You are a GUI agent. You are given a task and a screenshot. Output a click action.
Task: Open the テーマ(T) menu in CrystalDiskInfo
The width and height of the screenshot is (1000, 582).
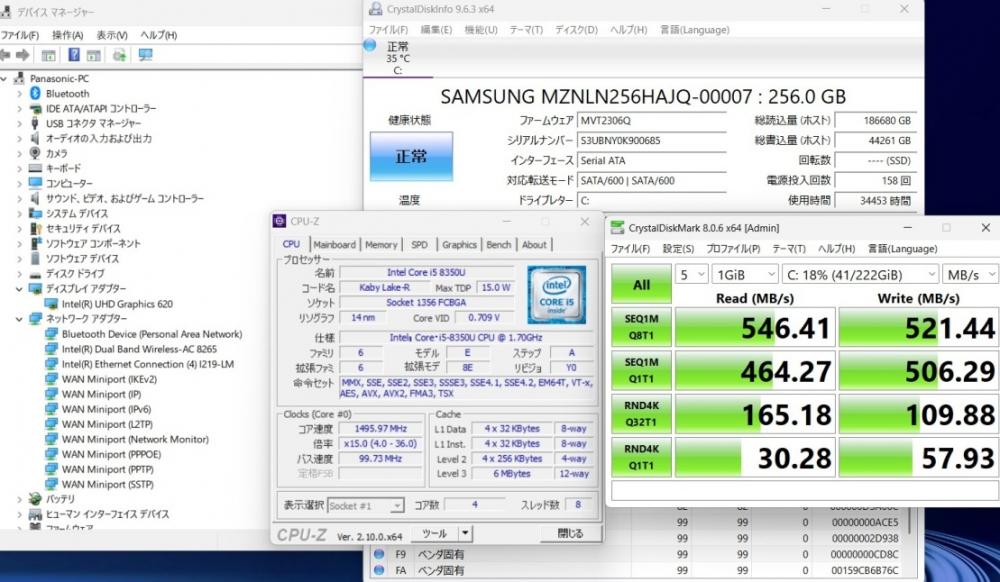[526, 30]
